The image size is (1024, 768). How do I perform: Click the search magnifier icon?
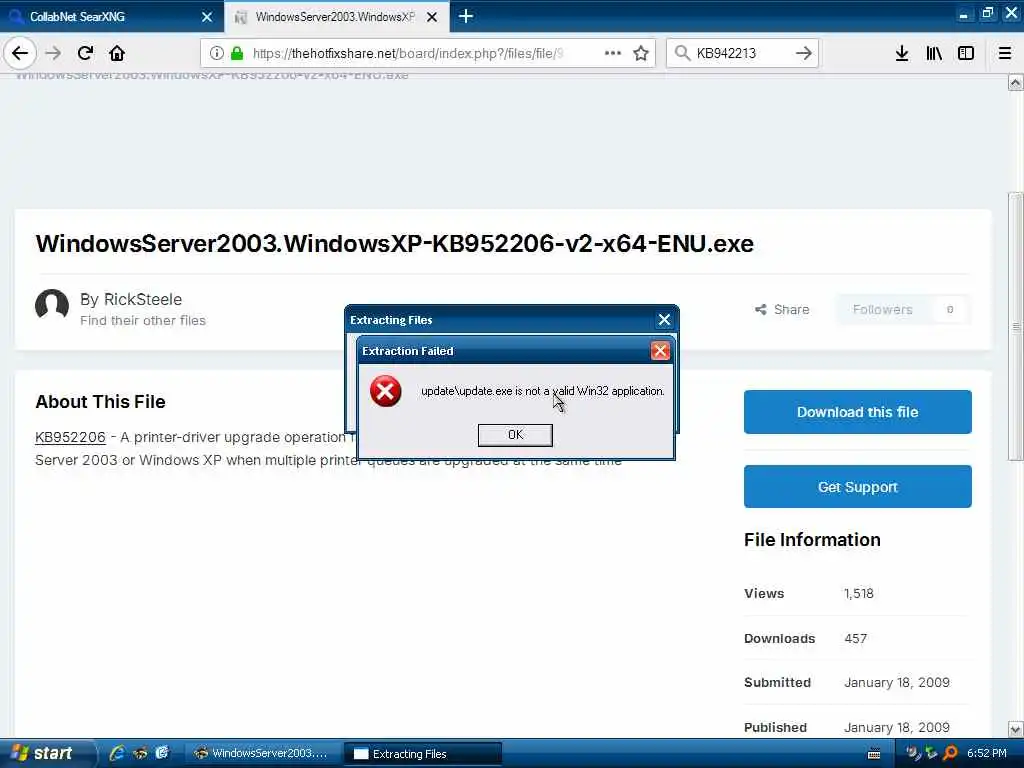(x=682, y=53)
